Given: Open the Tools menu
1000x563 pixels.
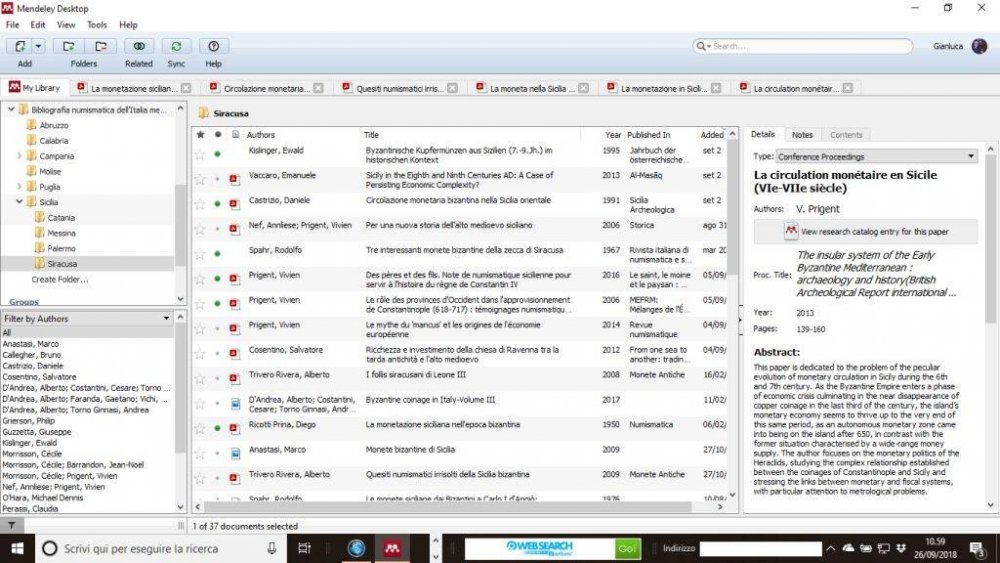Looking at the screenshot, I should (97, 25).
